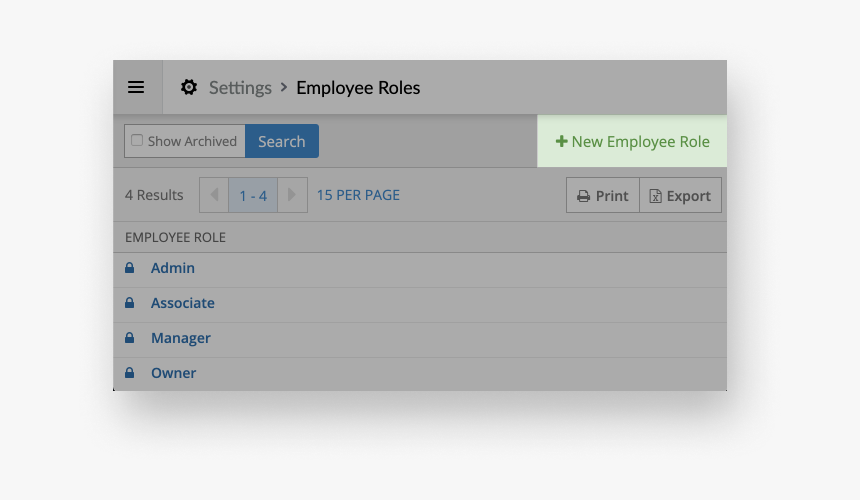Click the lock icon beside Associate

(x=129, y=303)
